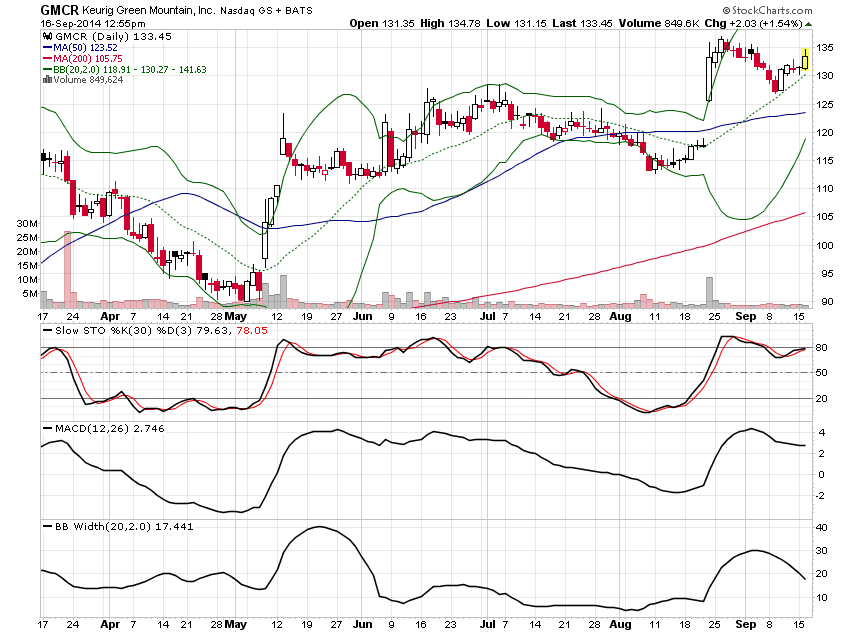Click the MA(50) 123.52 legend text
850x633 pixels.
85,48
